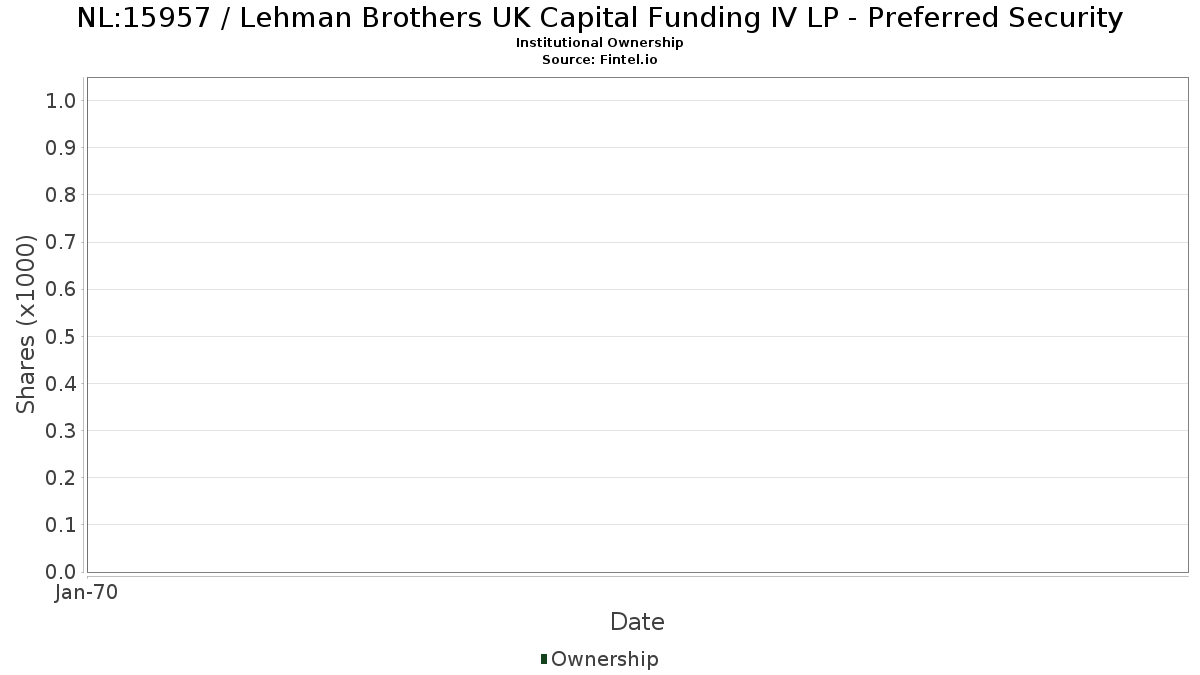Viewport: 1200px width, 675px height.
Task: Click the 0.8 y-axis tick label
Action: click(61, 195)
